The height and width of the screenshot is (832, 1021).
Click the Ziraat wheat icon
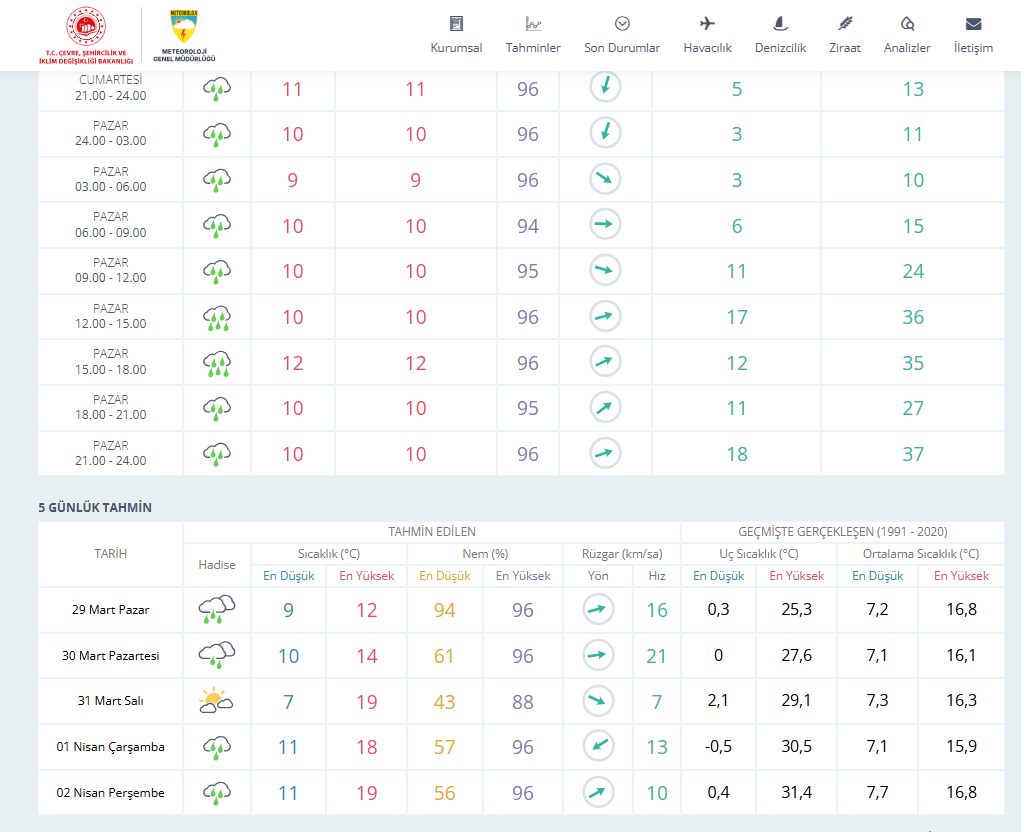click(844, 24)
